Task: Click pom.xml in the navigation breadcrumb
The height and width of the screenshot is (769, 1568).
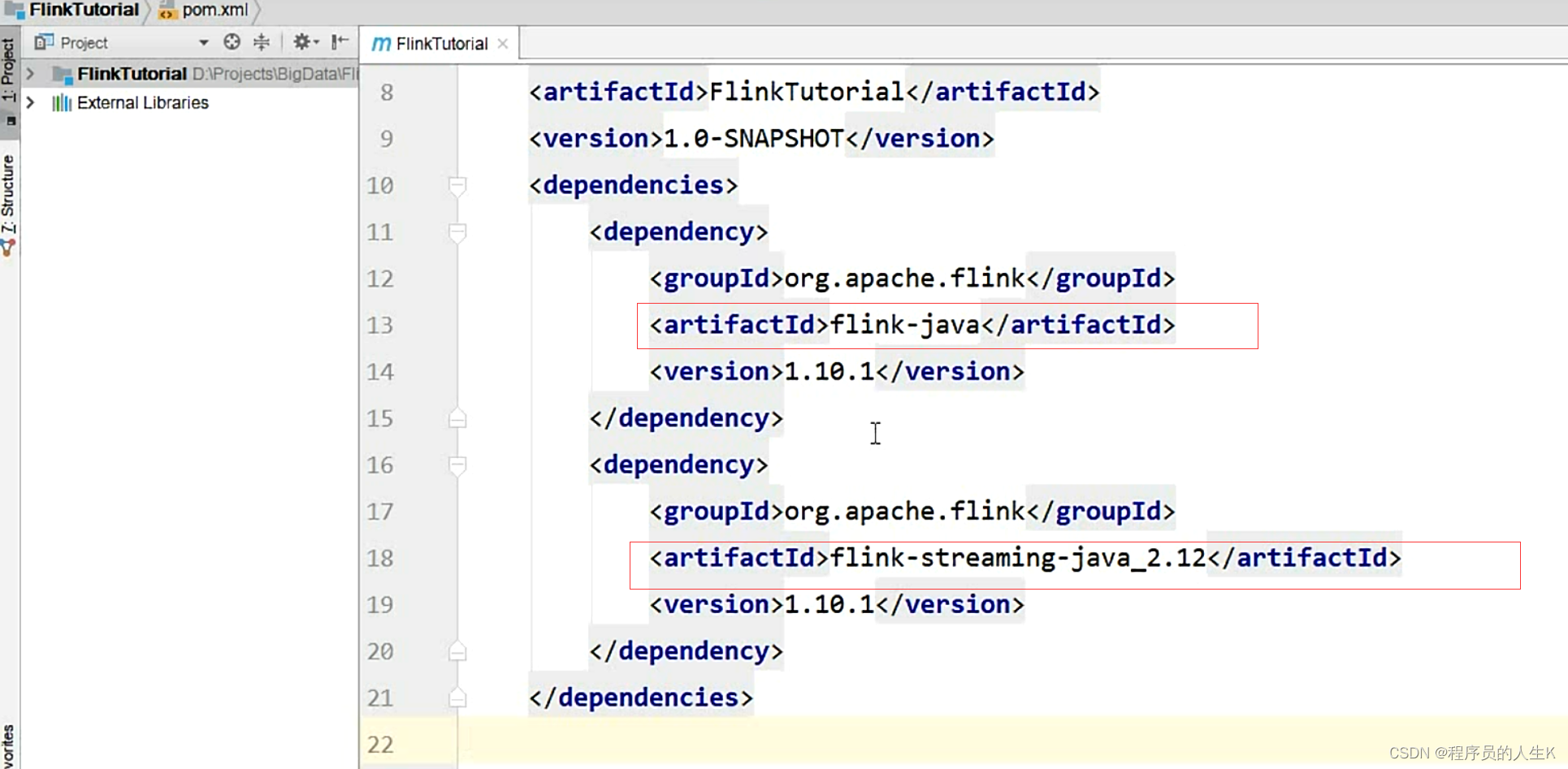Action: (215, 10)
